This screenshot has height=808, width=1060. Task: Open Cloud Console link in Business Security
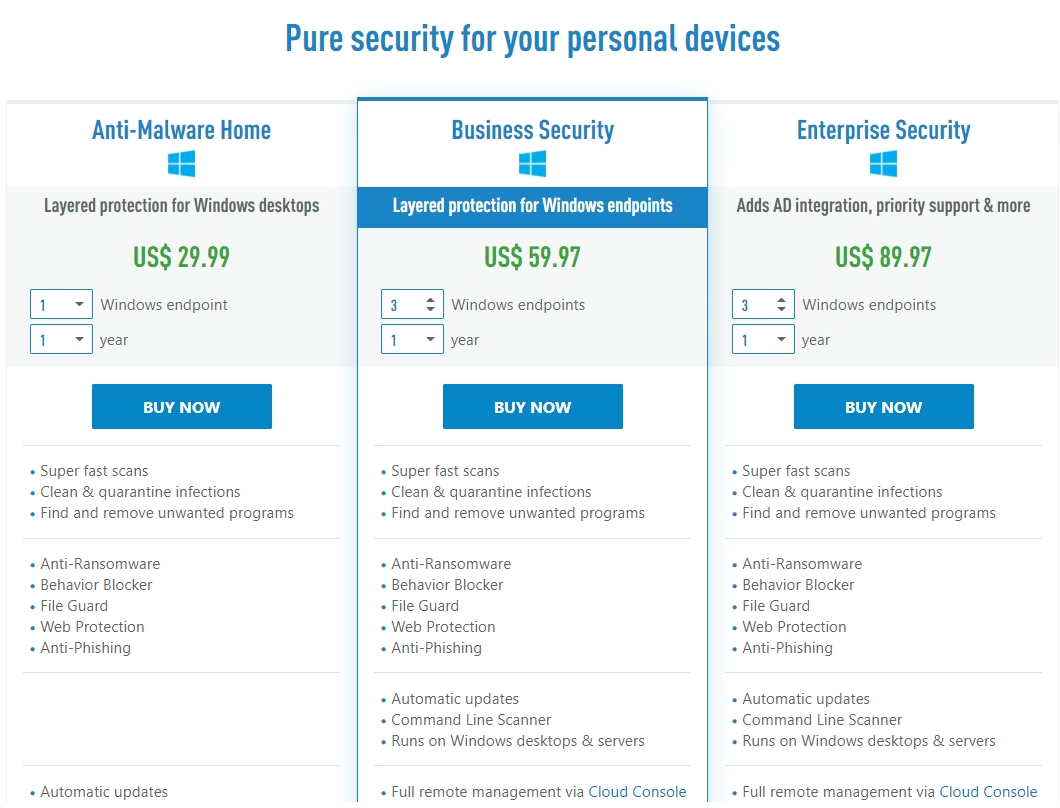(637, 792)
